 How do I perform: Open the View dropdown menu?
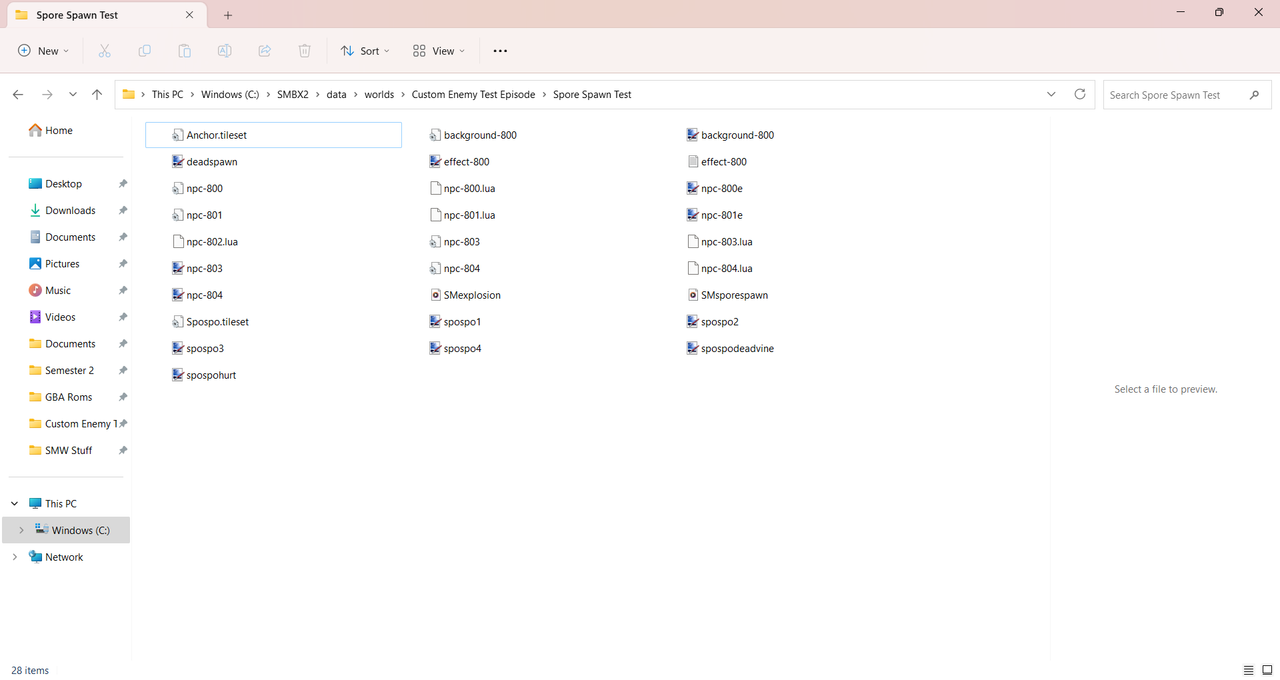point(439,51)
